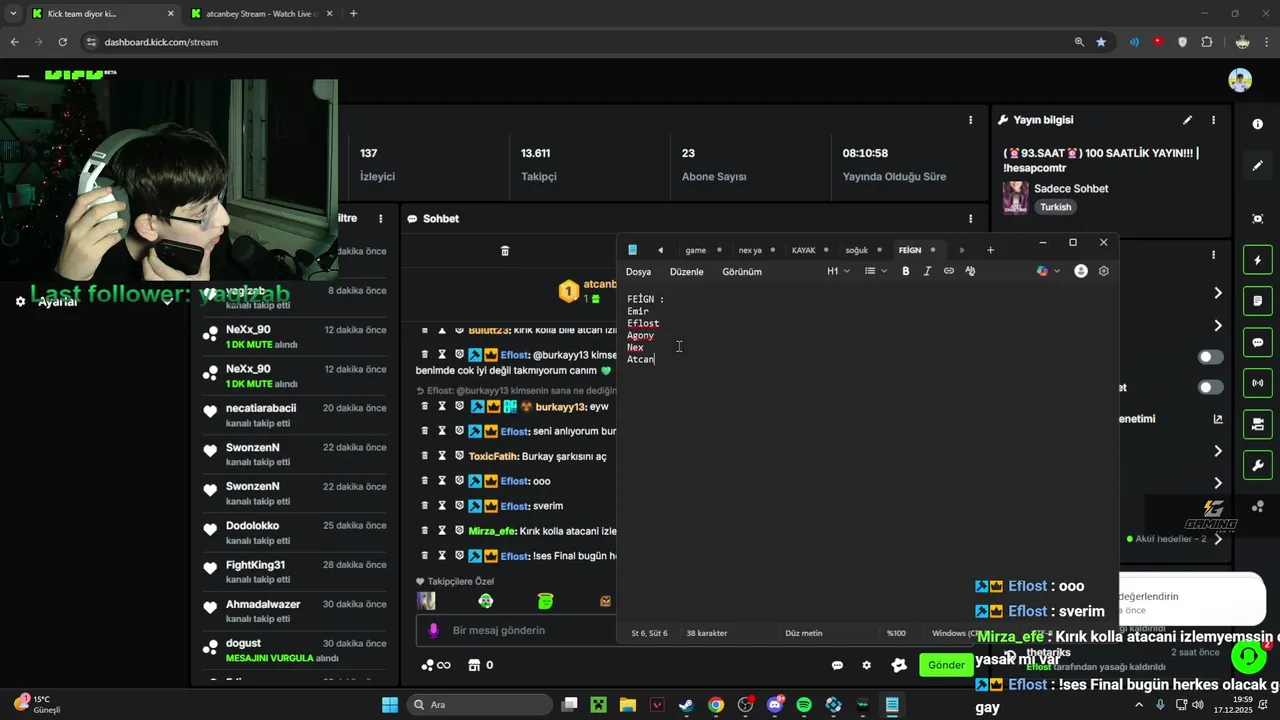
Task: Toggle the lower switch in the settings panel
Action: (x=1210, y=387)
